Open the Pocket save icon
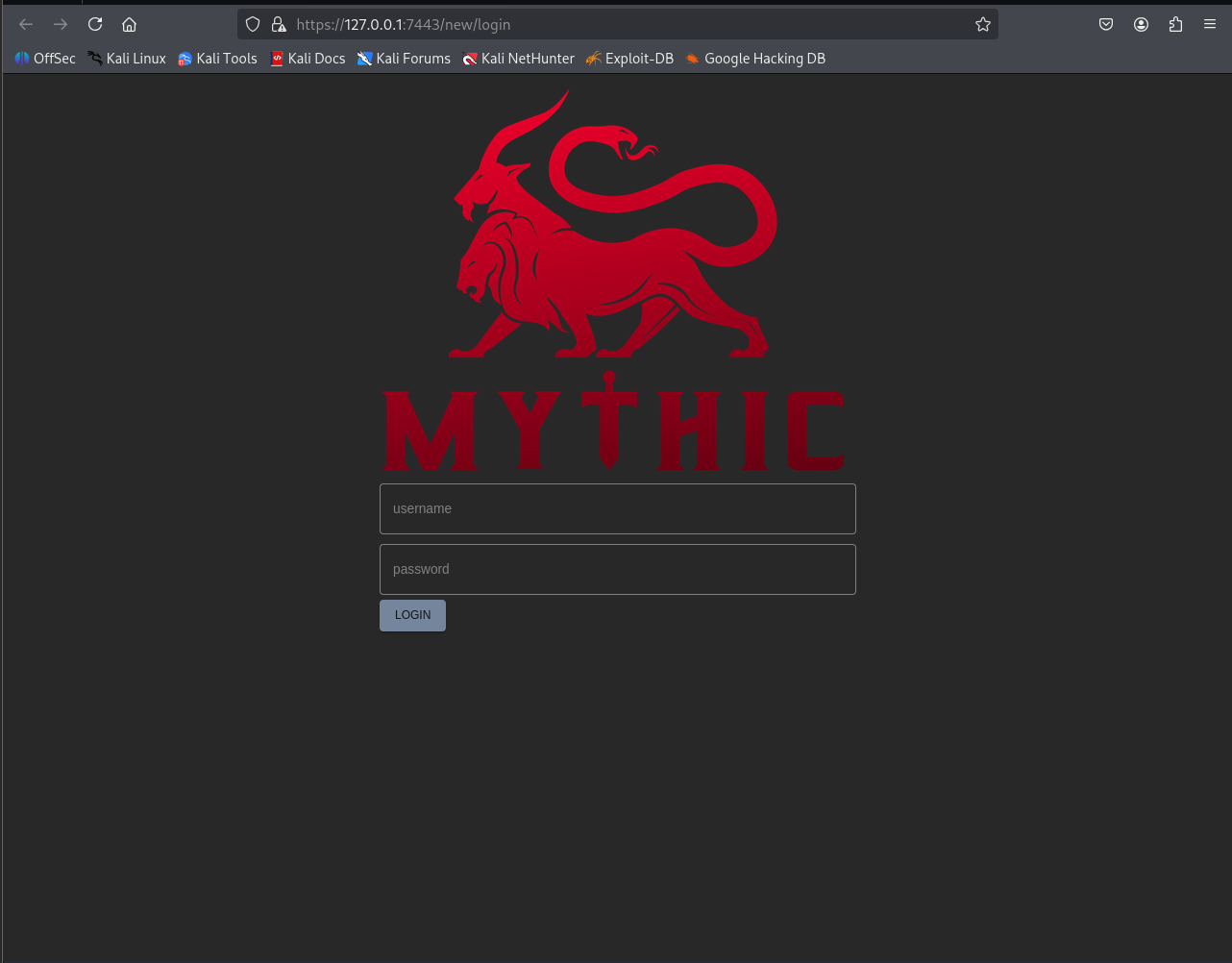The width and height of the screenshot is (1232, 963). tap(1106, 24)
